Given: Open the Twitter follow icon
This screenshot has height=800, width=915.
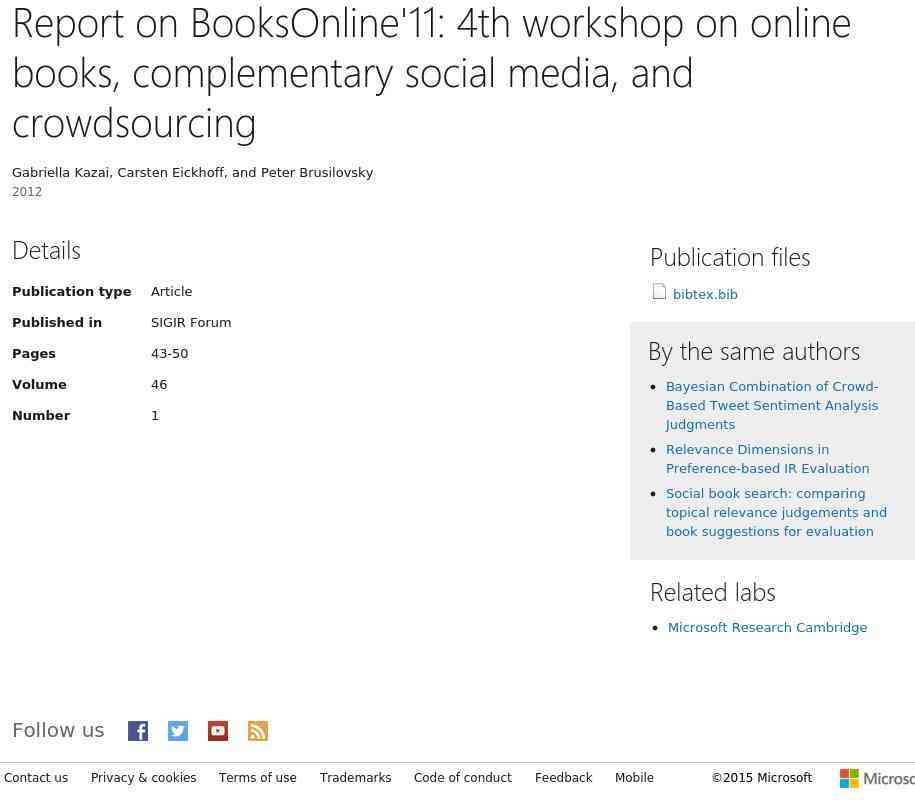Looking at the screenshot, I should coord(178,731).
